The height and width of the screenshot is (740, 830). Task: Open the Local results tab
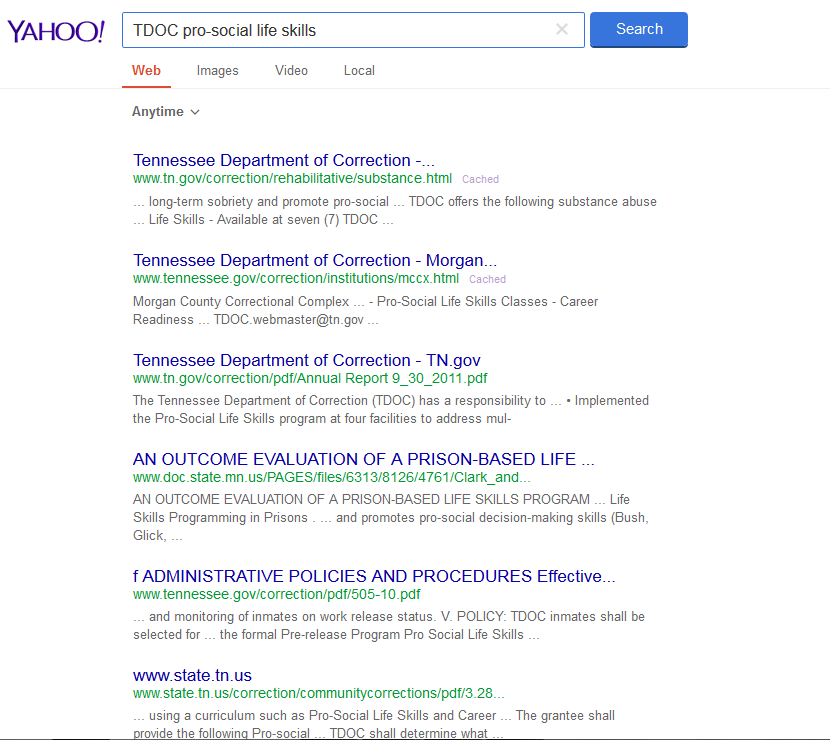coord(359,71)
